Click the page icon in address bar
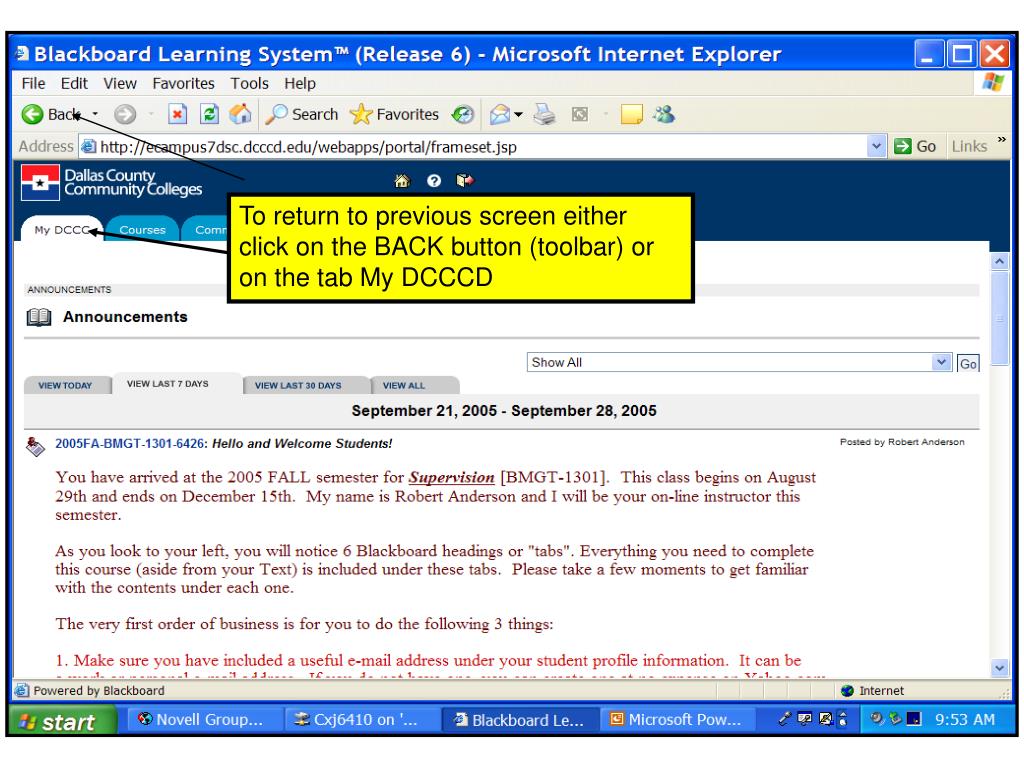This screenshot has width=1024, height=768. click(89, 147)
